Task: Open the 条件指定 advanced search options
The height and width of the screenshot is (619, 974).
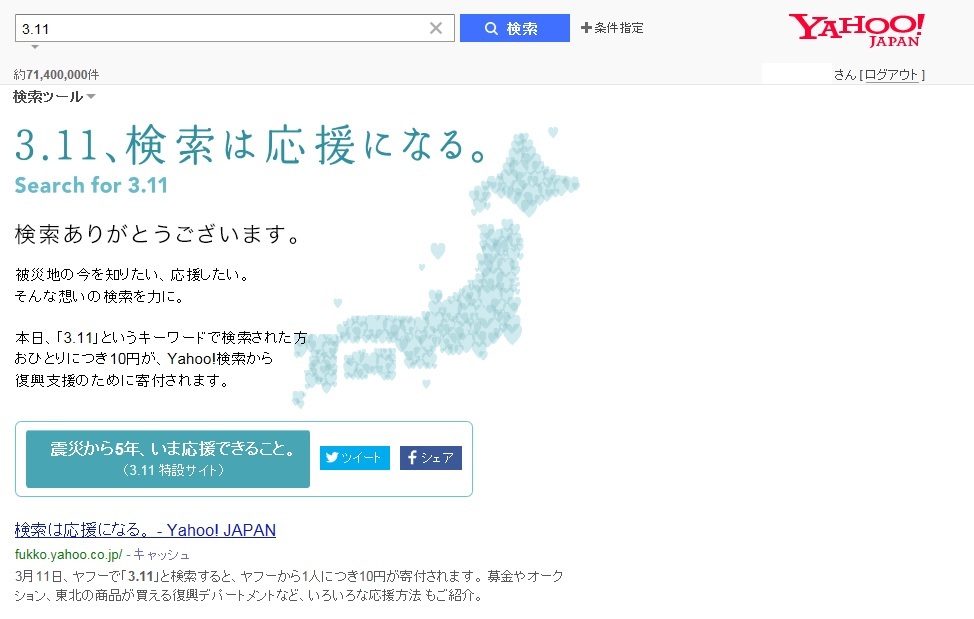Action: click(x=612, y=28)
